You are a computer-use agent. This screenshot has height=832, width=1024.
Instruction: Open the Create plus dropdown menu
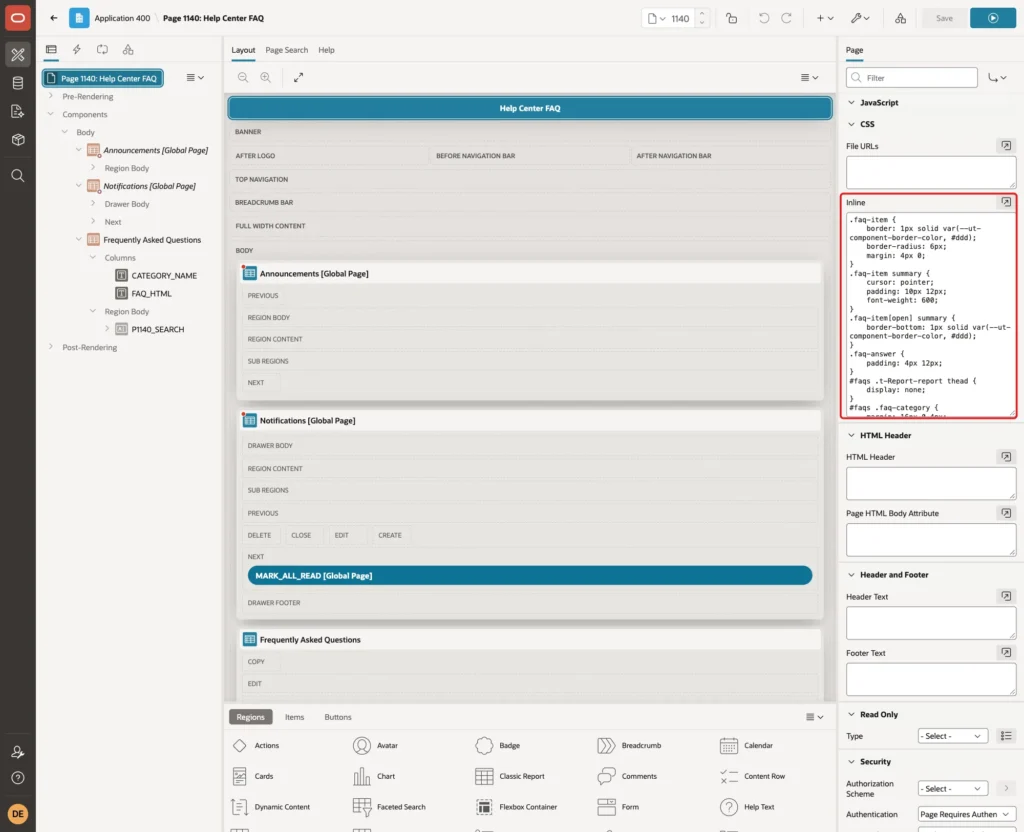(x=824, y=18)
